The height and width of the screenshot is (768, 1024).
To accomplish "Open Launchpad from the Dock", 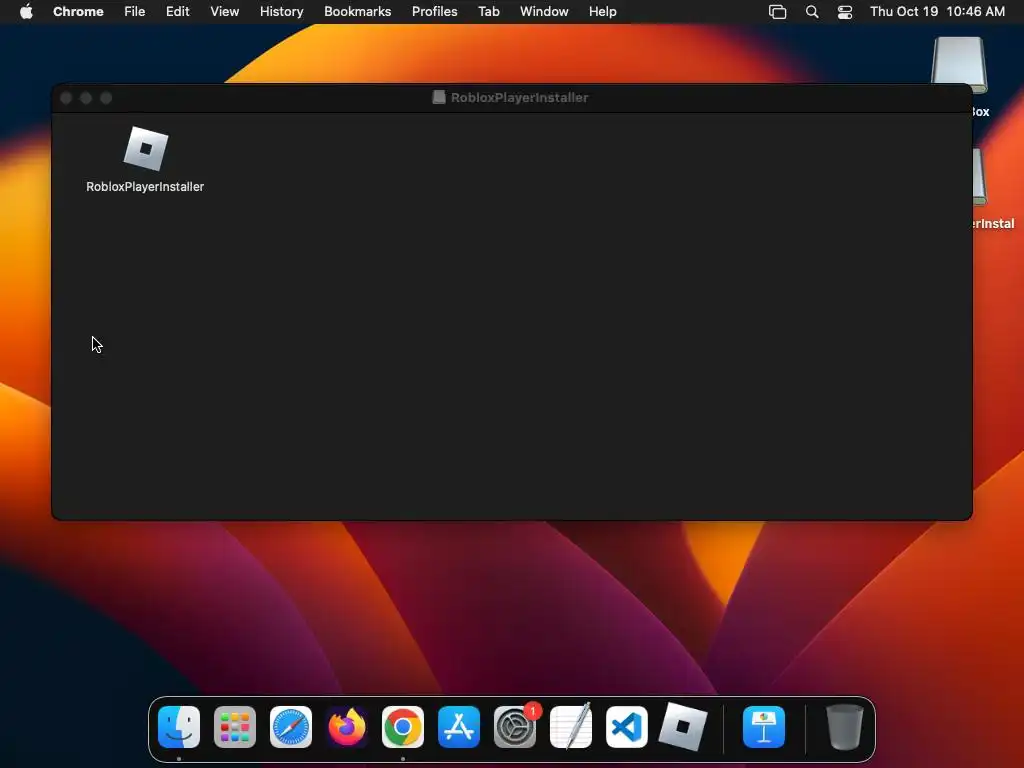I will (x=235, y=727).
